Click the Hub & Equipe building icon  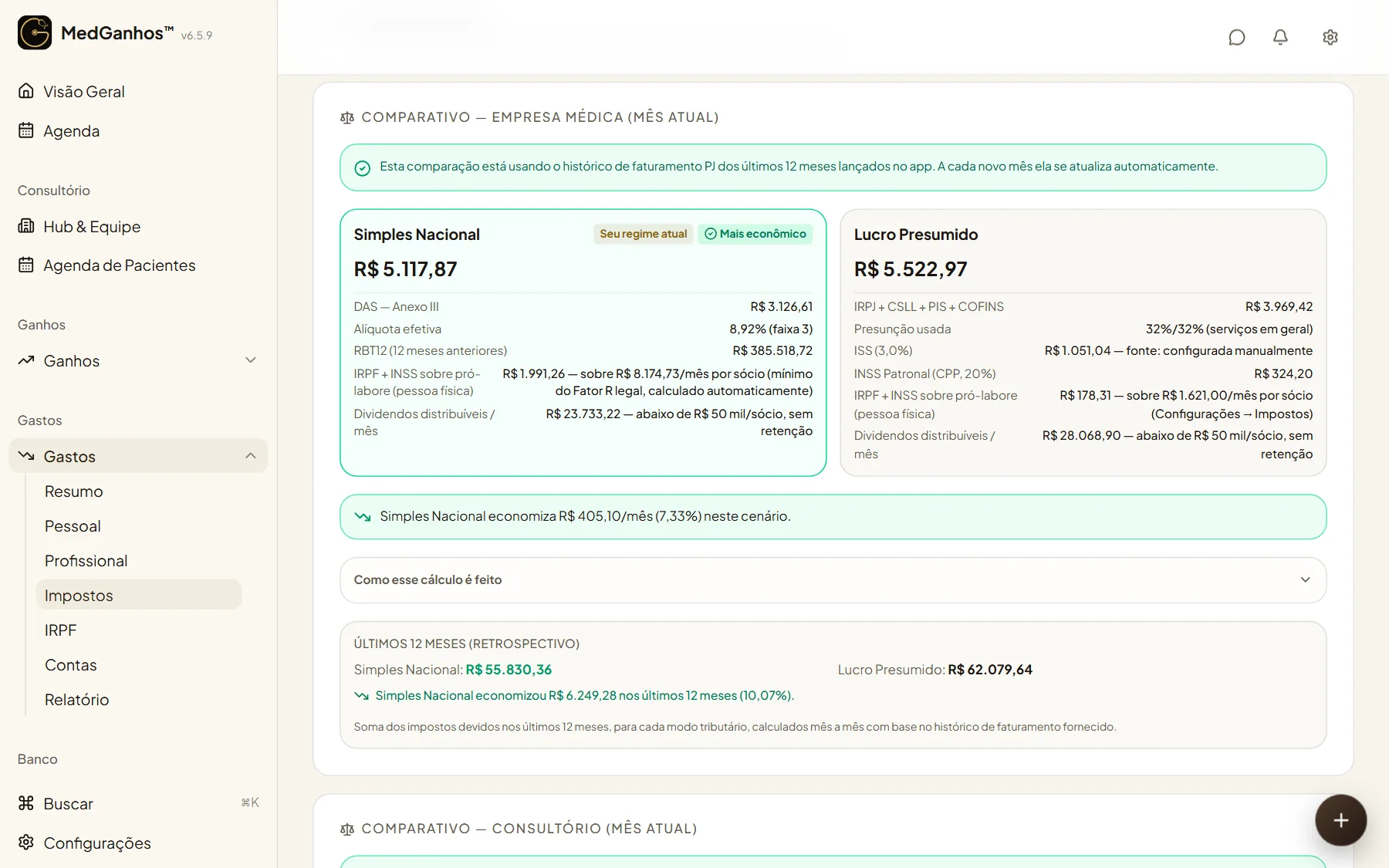click(26, 226)
